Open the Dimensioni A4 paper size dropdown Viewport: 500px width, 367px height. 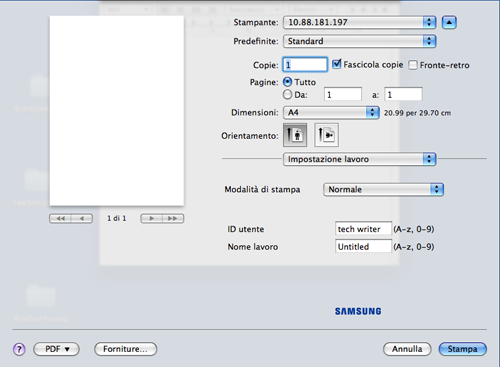tap(331, 113)
